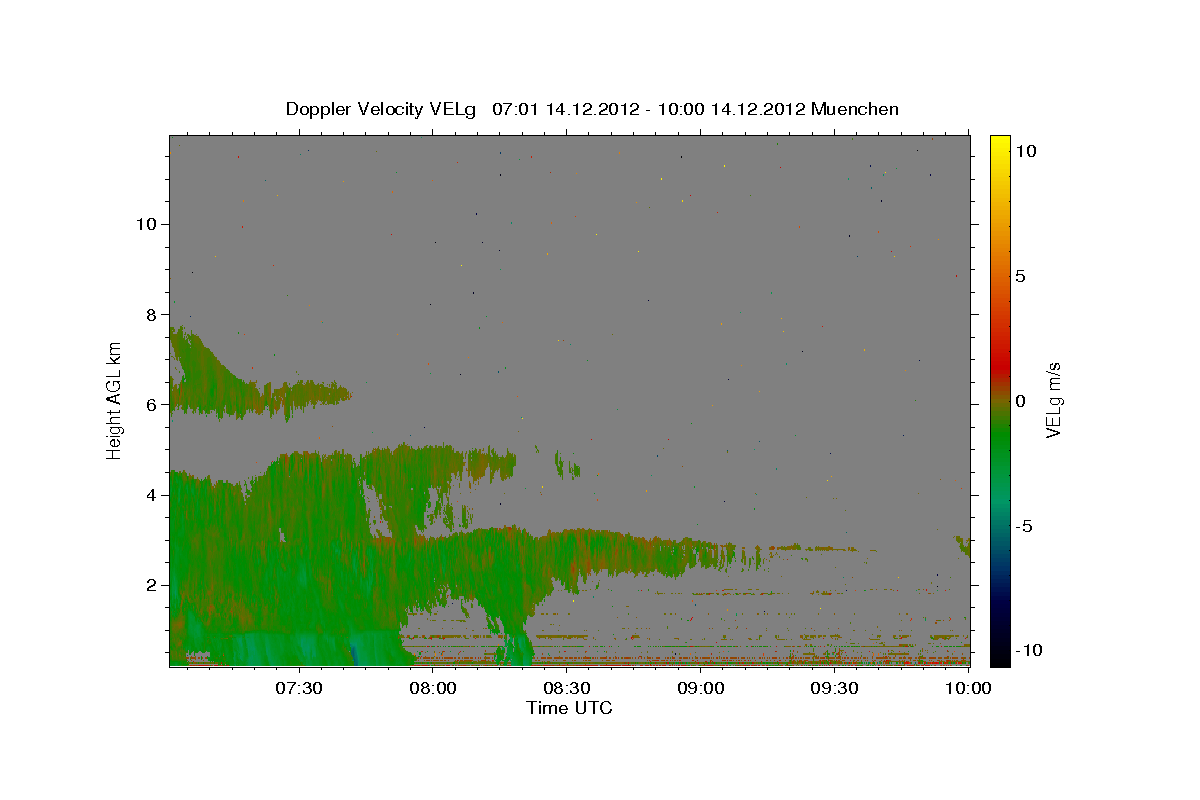Click the dark bottom of the velocity colorbar

[1000, 645]
